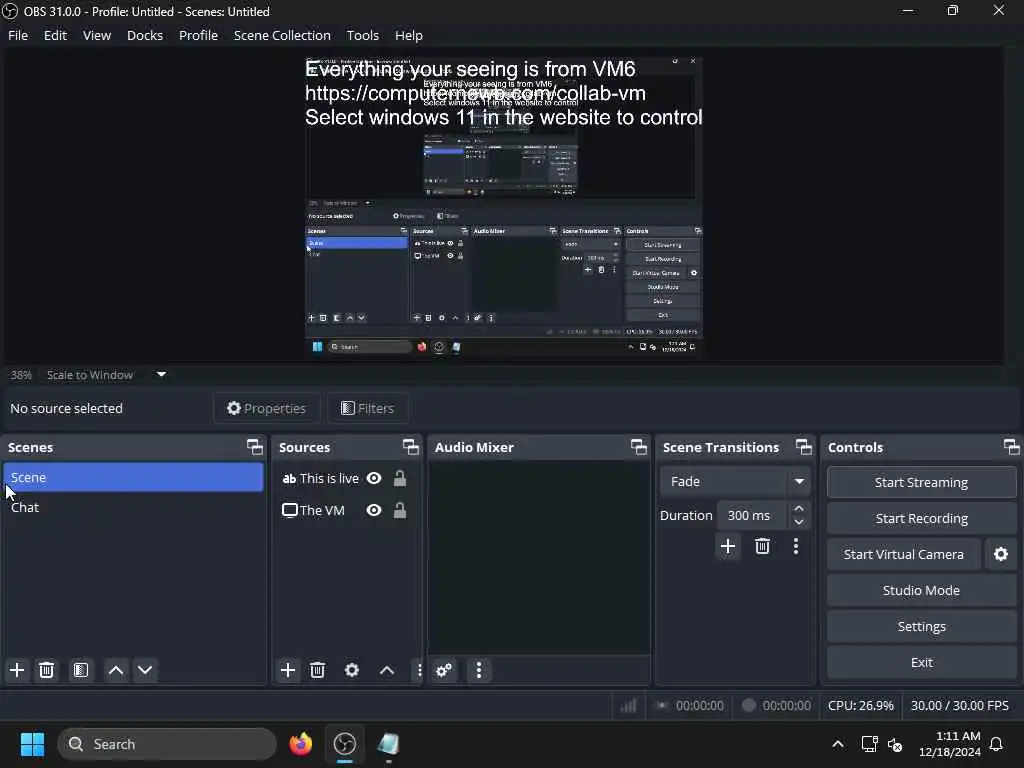Add a new source with plus icon
The height and width of the screenshot is (768, 1024).
[x=288, y=670]
